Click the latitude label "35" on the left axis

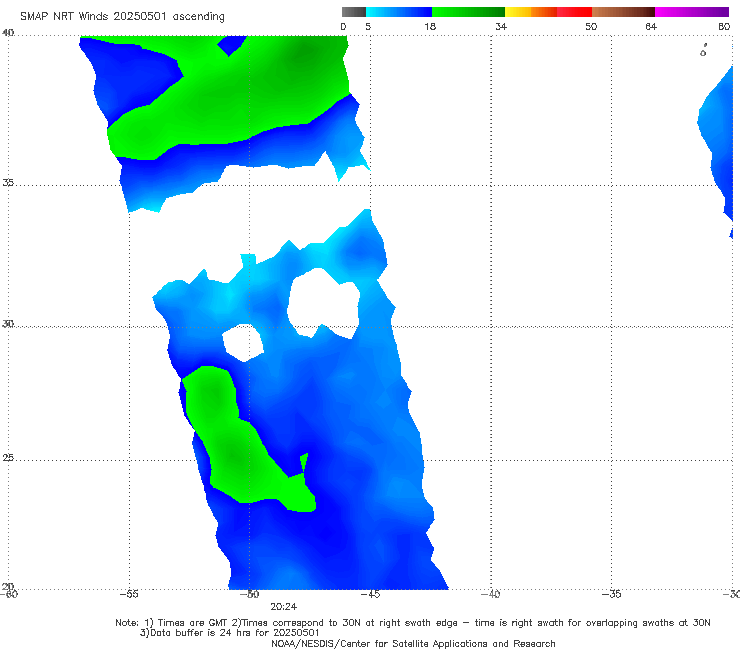[8, 182]
